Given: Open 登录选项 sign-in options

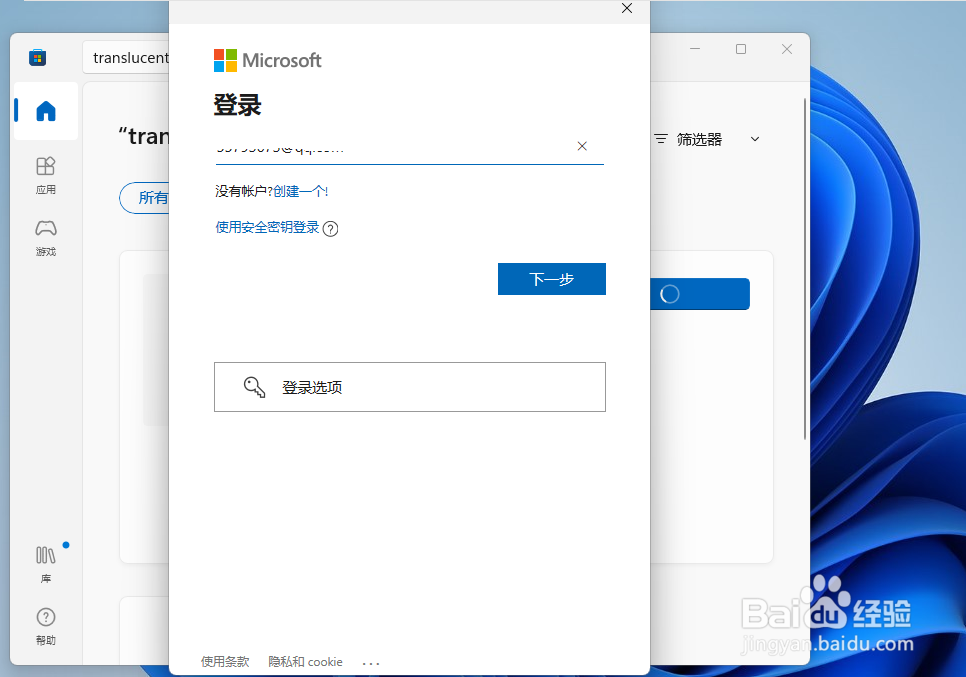Looking at the screenshot, I should pyautogui.click(x=410, y=387).
